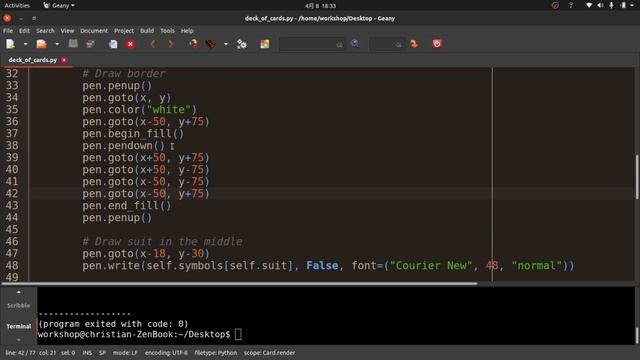The width and height of the screenshot is (640, 360).
Task: Click line number 47 in the margin
Action: [x=12, y=253]
